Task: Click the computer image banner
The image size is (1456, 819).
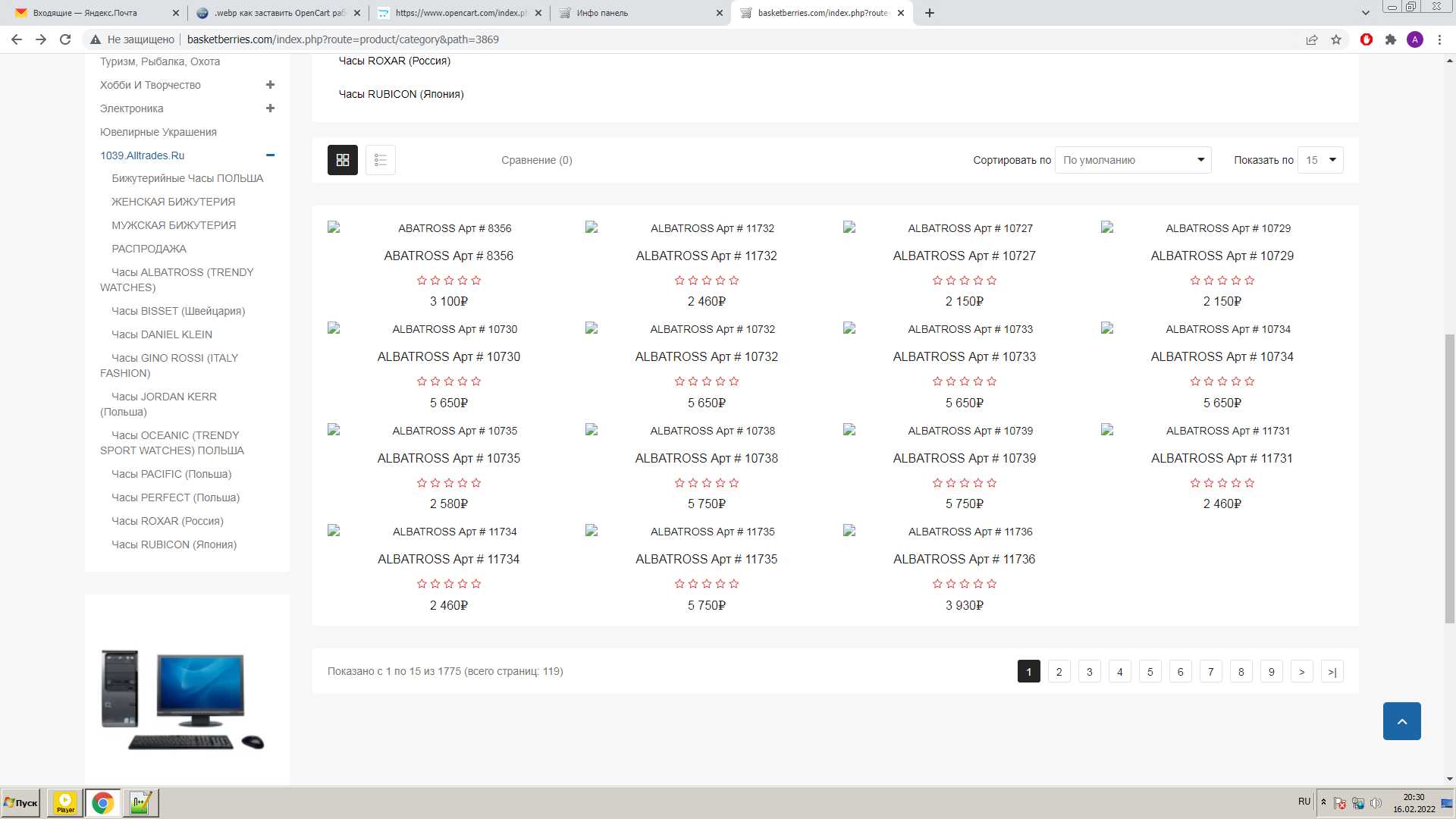Action: click(x=184, y=699)
